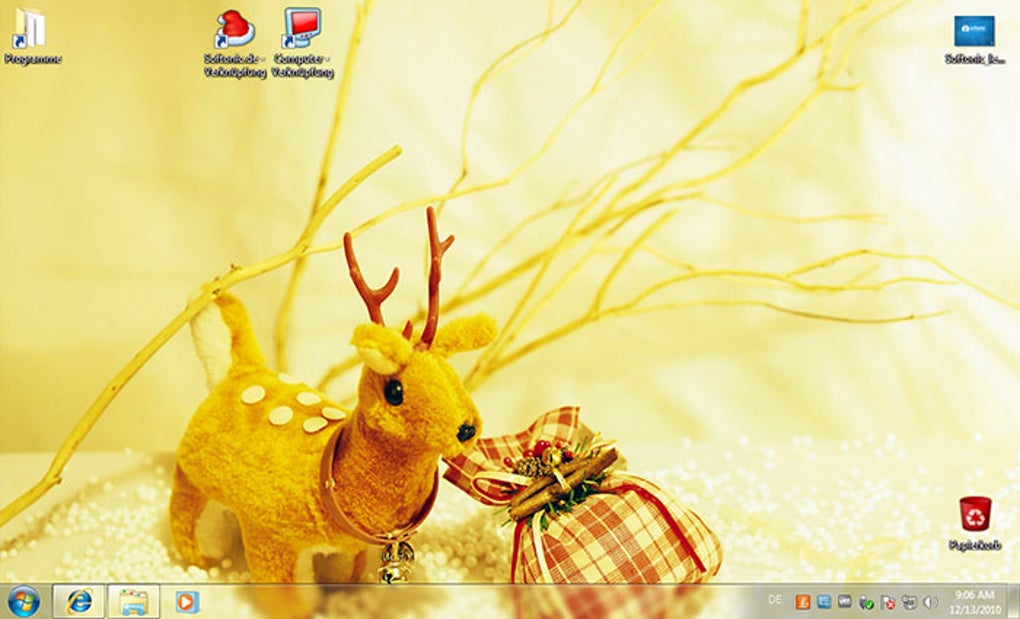The width and height of the screenshot is (1020, 619).
Task: Open the DE language selector
Action: tap(775, 602)
